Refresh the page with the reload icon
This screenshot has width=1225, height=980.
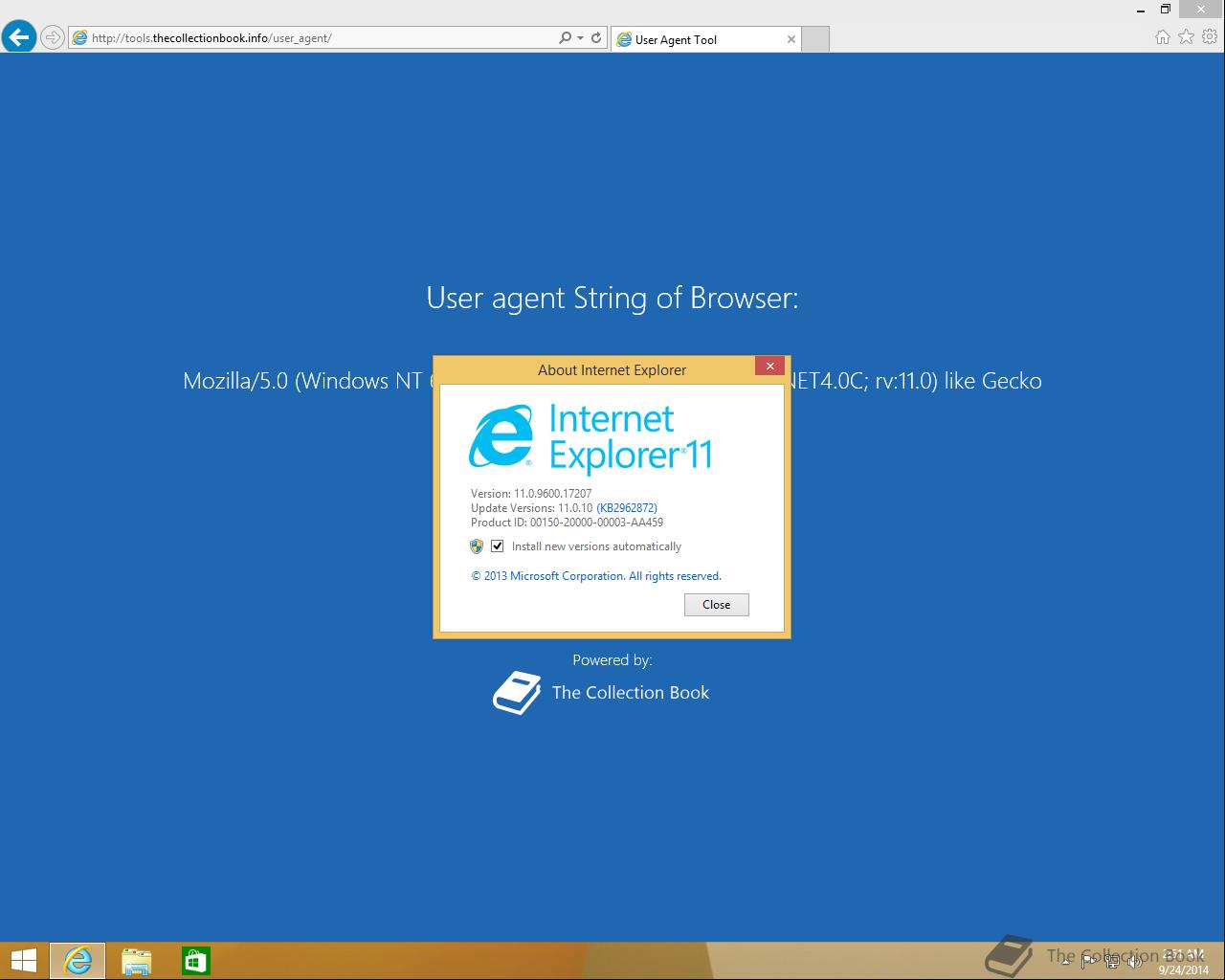[596, 37]
